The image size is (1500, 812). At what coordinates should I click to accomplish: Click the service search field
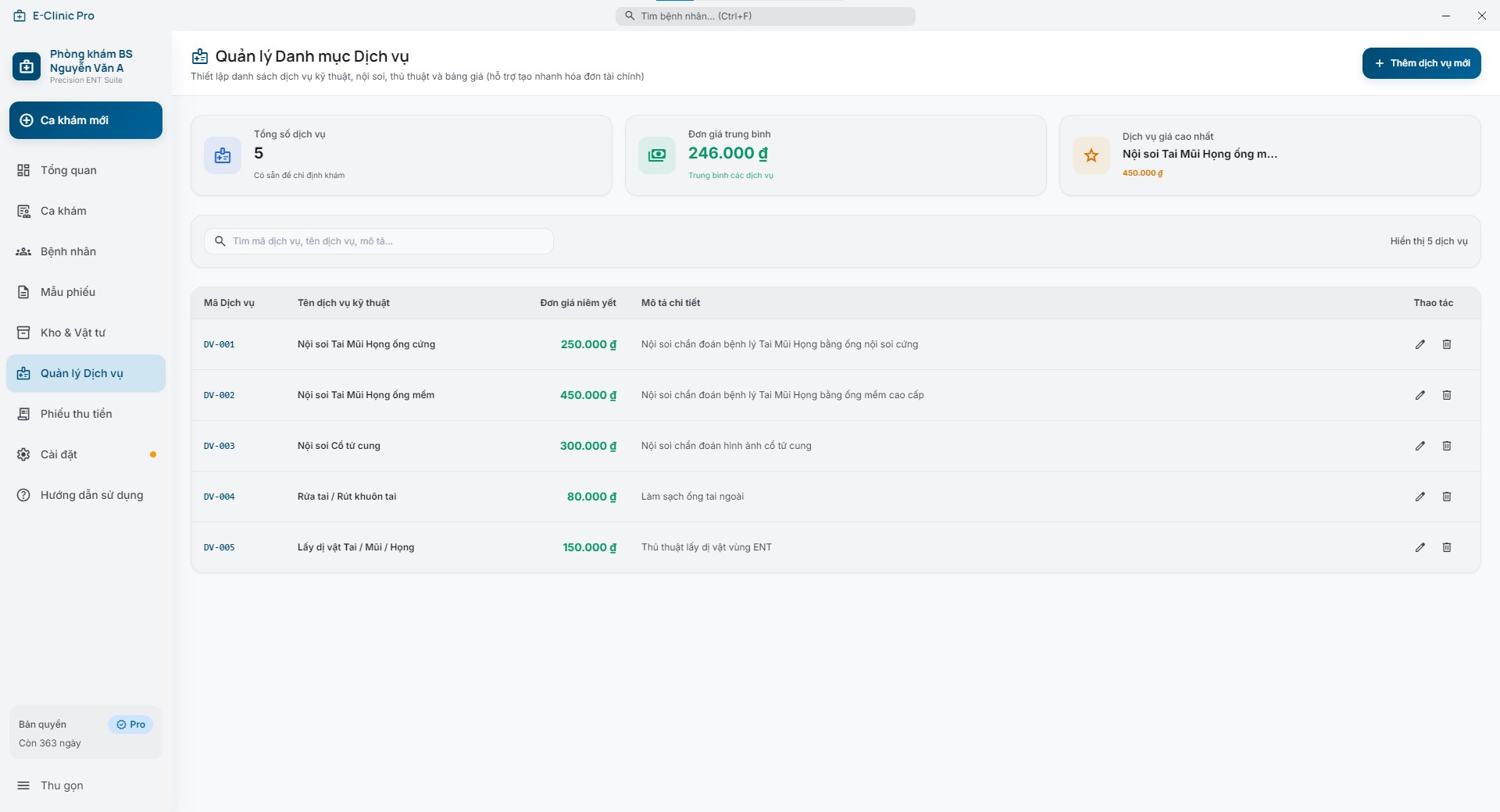[379, 241]
